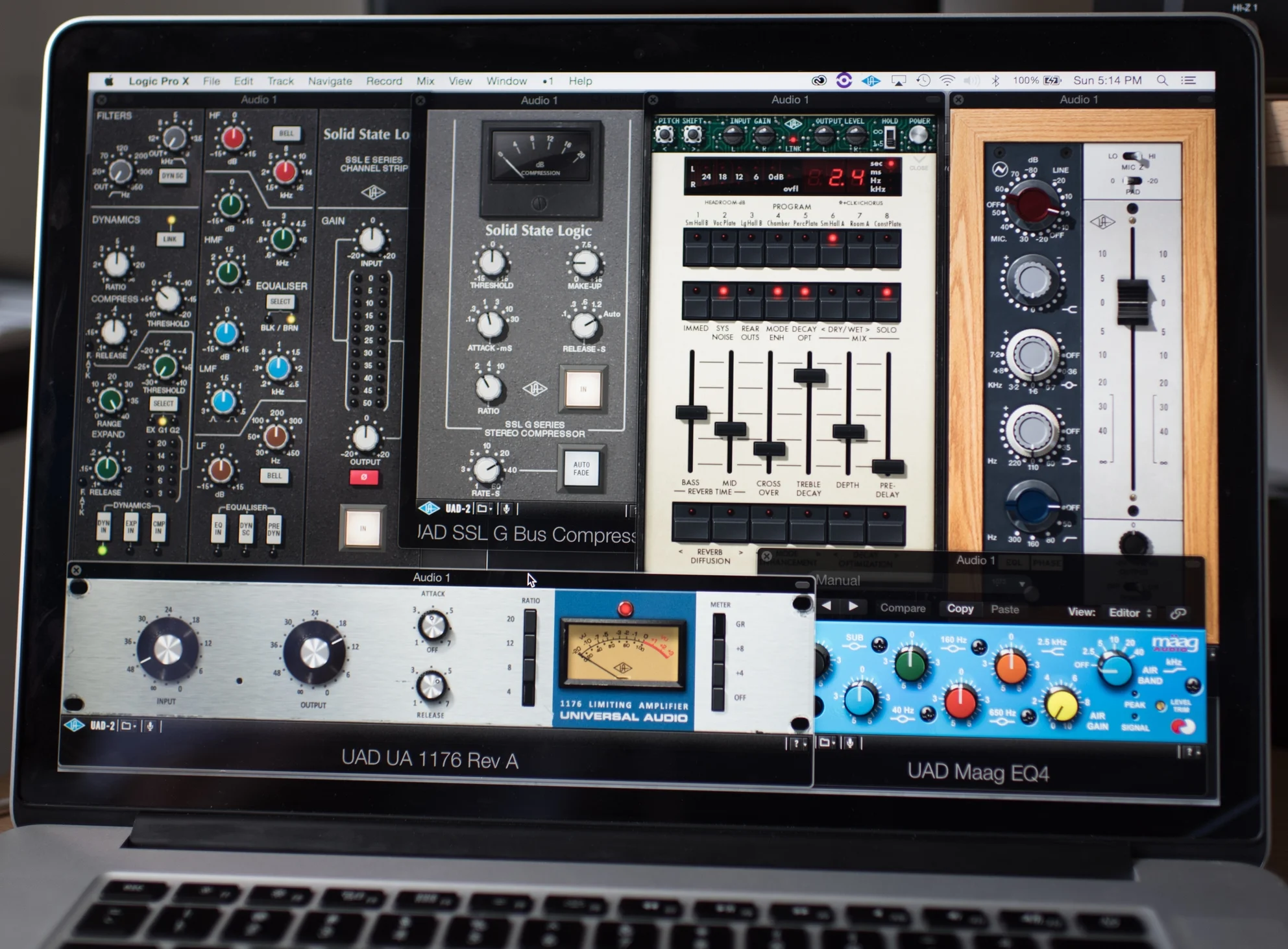Click the Compare button
Screen dimensions: 1288x949
point(903,608)
